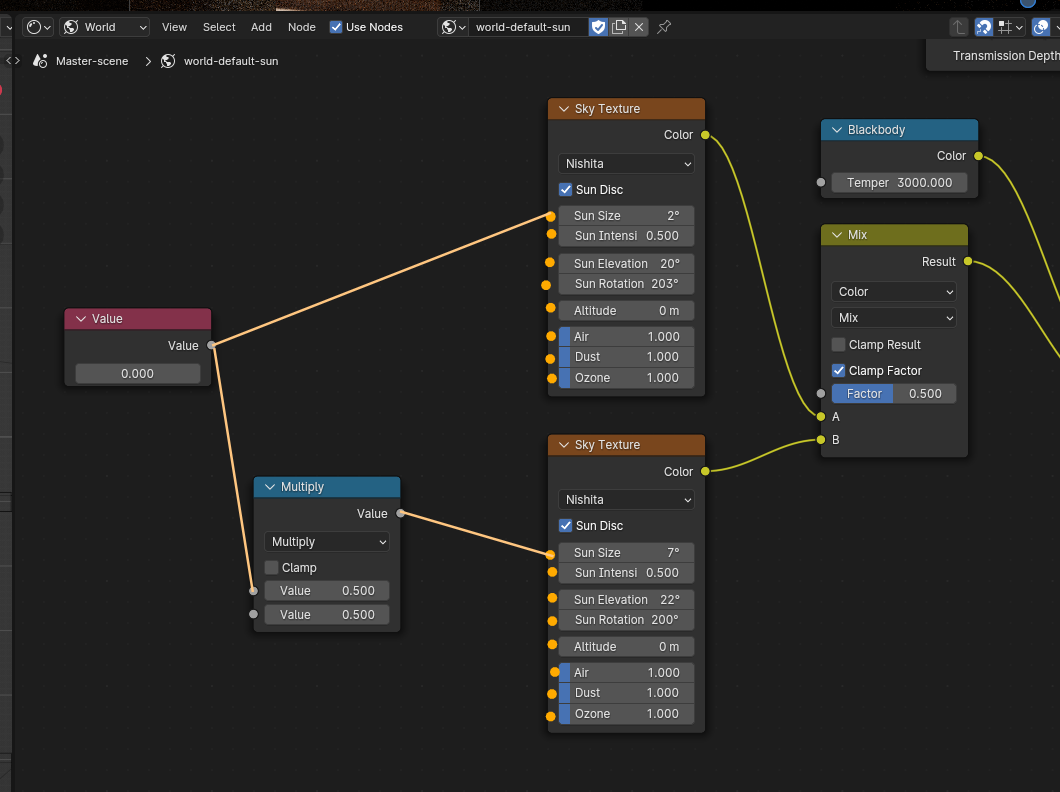The image size is (1060, 792).
Task: Collapse the Multiply node
Action: pyautogui.click(x=270, y=487)
